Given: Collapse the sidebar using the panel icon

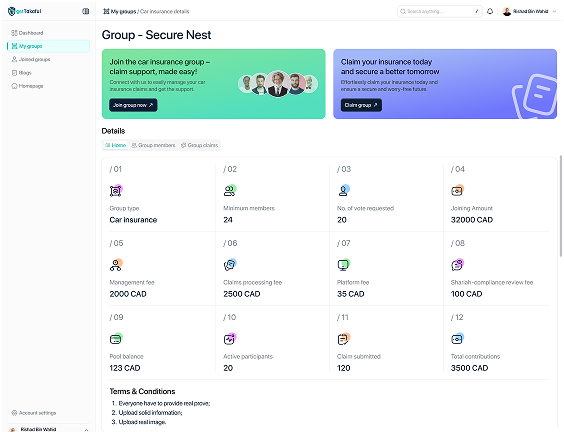Looking at the screenshot, I should coord(86,11).
